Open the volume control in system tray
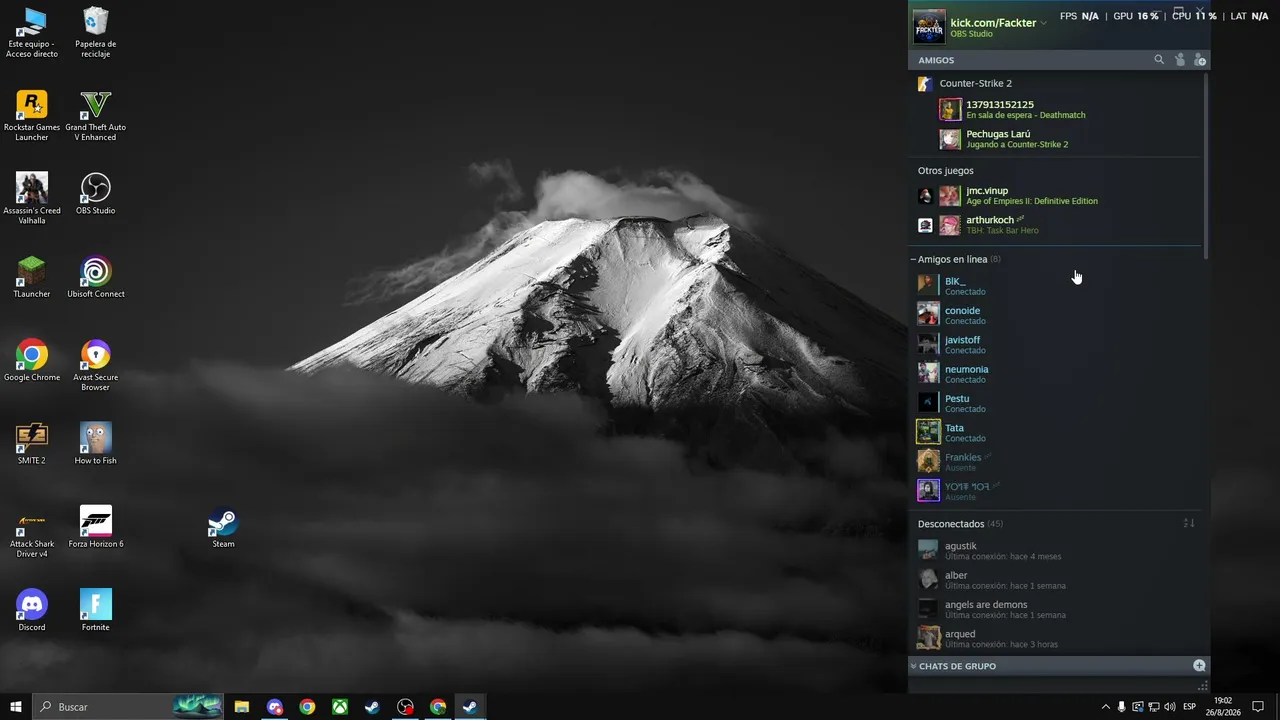Viewport: 1280px width, 720px height. [x=1169, y=707]
